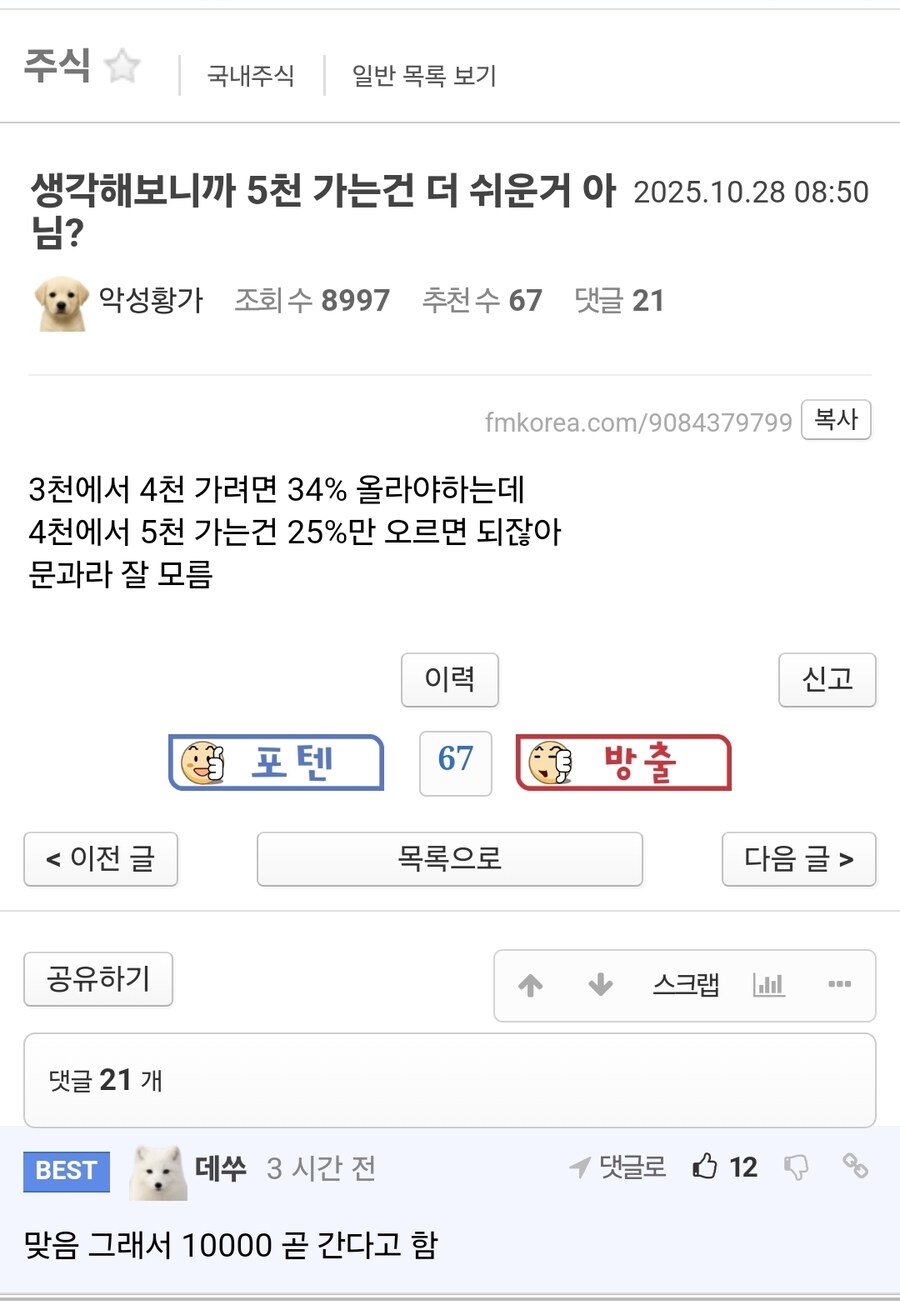Copy the post URL with 복사
This screenshot has height=1305, width=900.
(x=836, y=420)
